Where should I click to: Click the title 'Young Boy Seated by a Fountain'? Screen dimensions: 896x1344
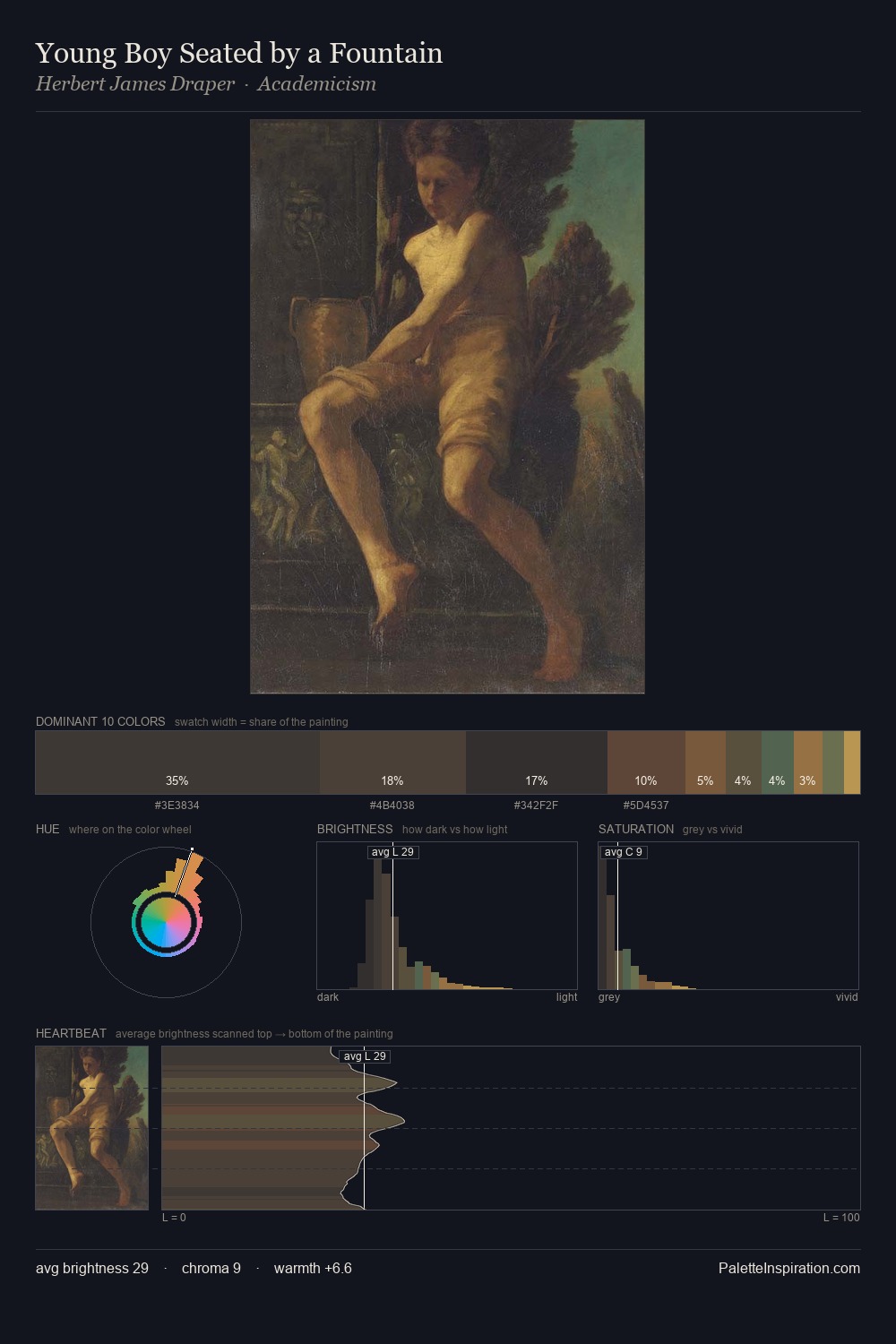point(239,53)
